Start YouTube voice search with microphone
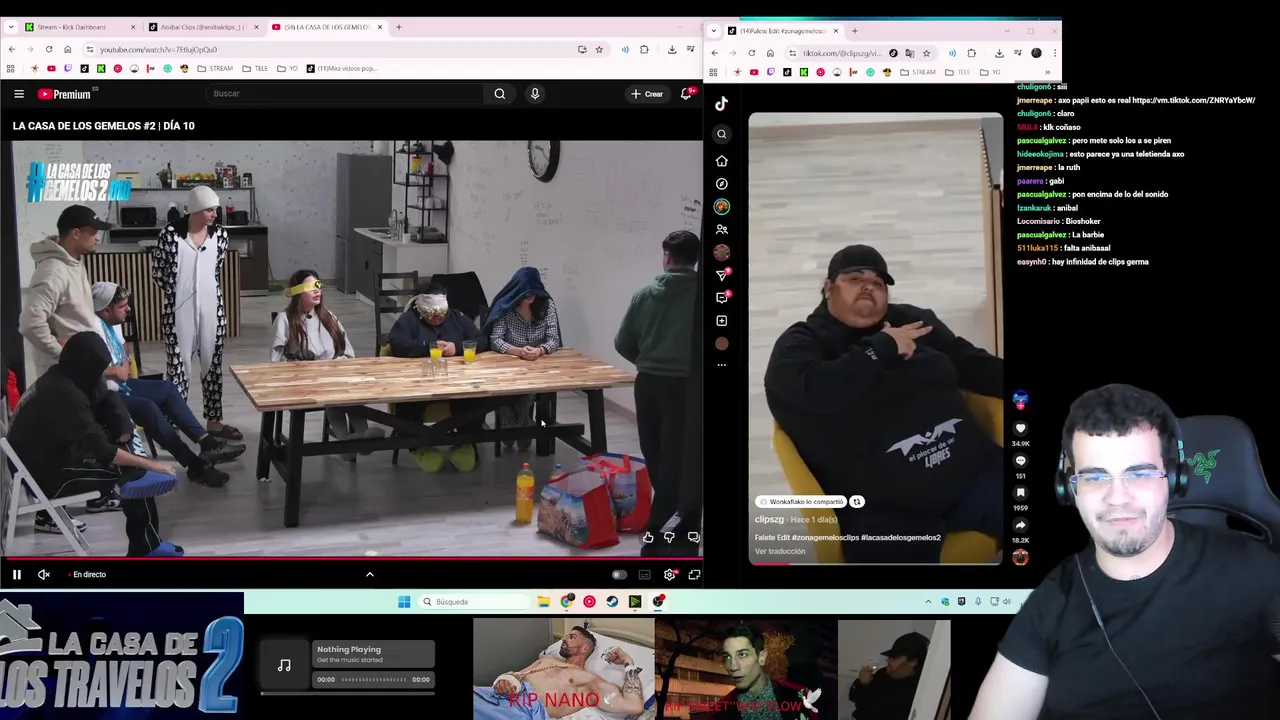1280x720 pixels. pyautogui.click(x=535, y=94)
